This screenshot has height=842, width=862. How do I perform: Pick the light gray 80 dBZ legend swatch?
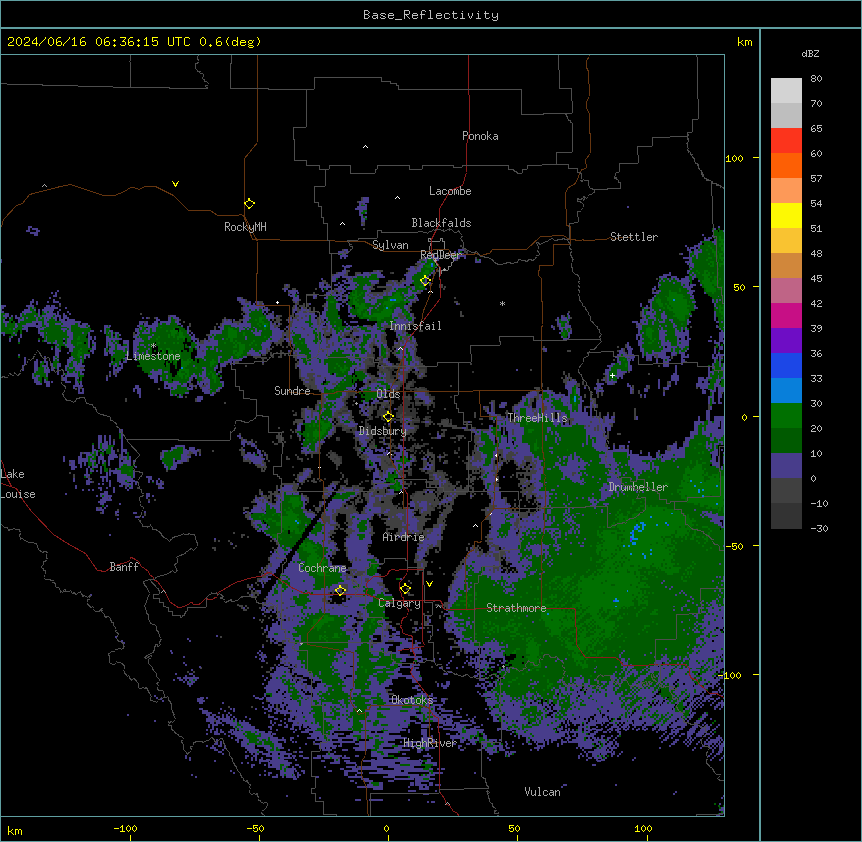pos(786,90)
